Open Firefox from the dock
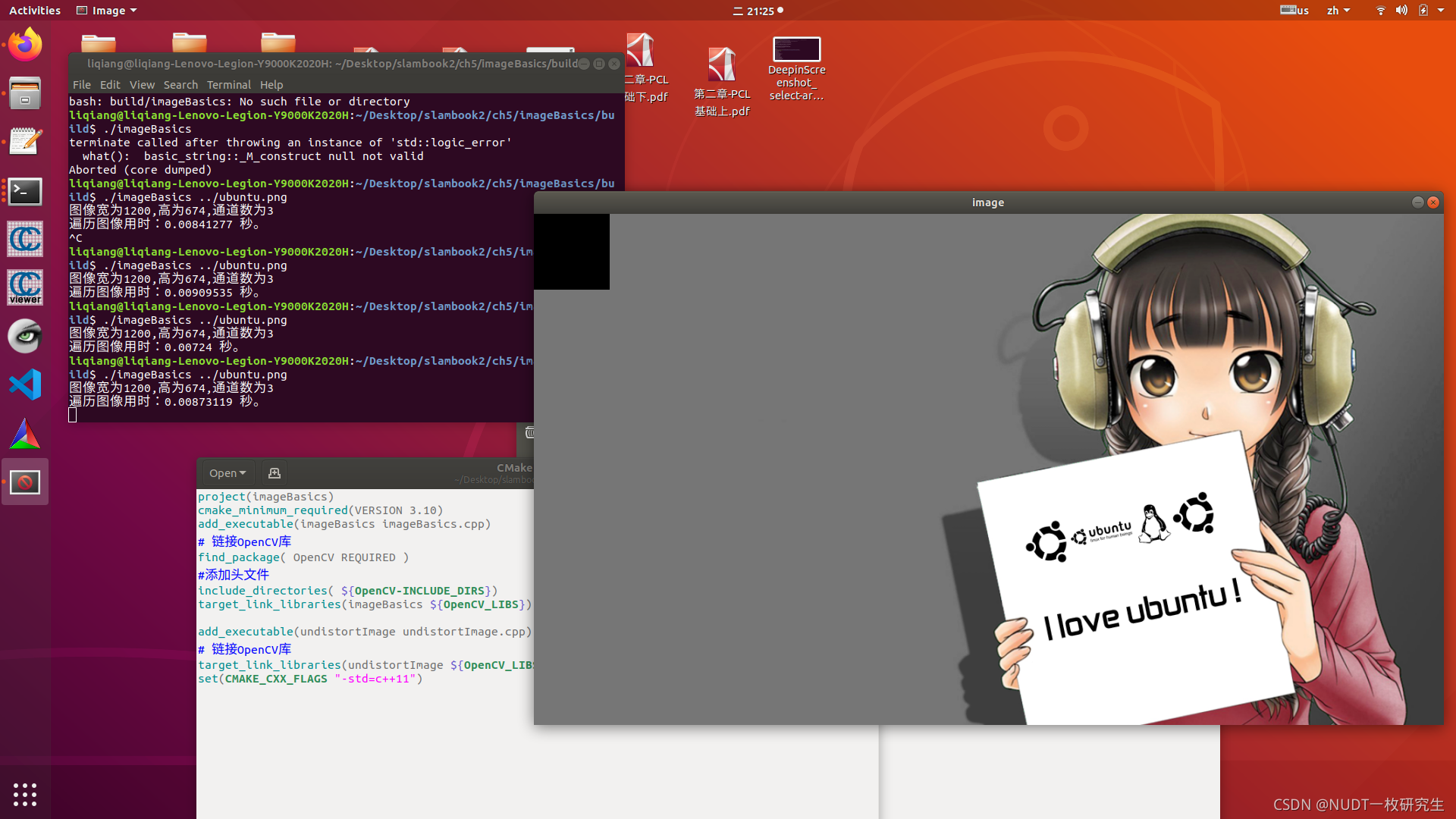This screenshot has height=819, width=1456. [x=25, y=45]
